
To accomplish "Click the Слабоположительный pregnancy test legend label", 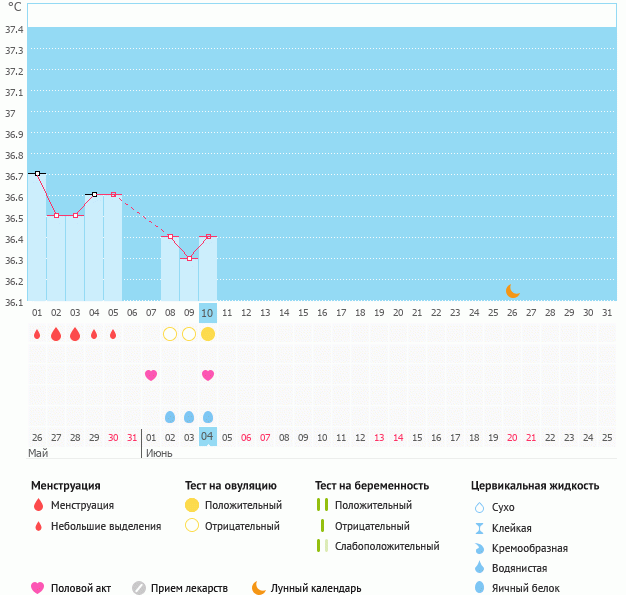I will [x=387, y=546].
